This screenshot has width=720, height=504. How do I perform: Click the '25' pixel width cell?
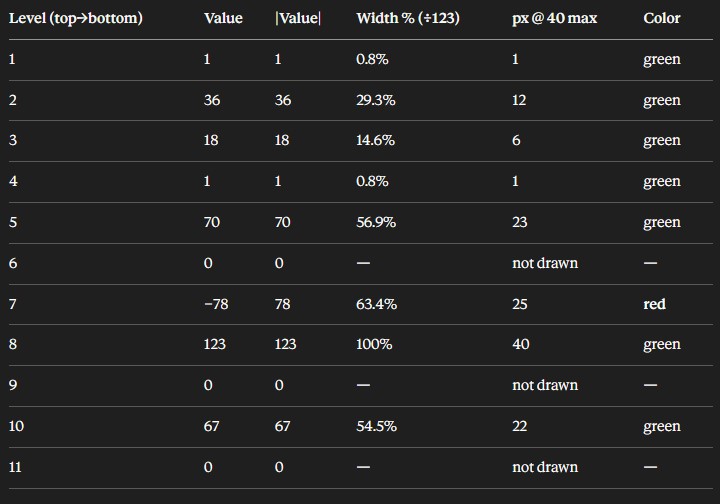pos(520,304)
